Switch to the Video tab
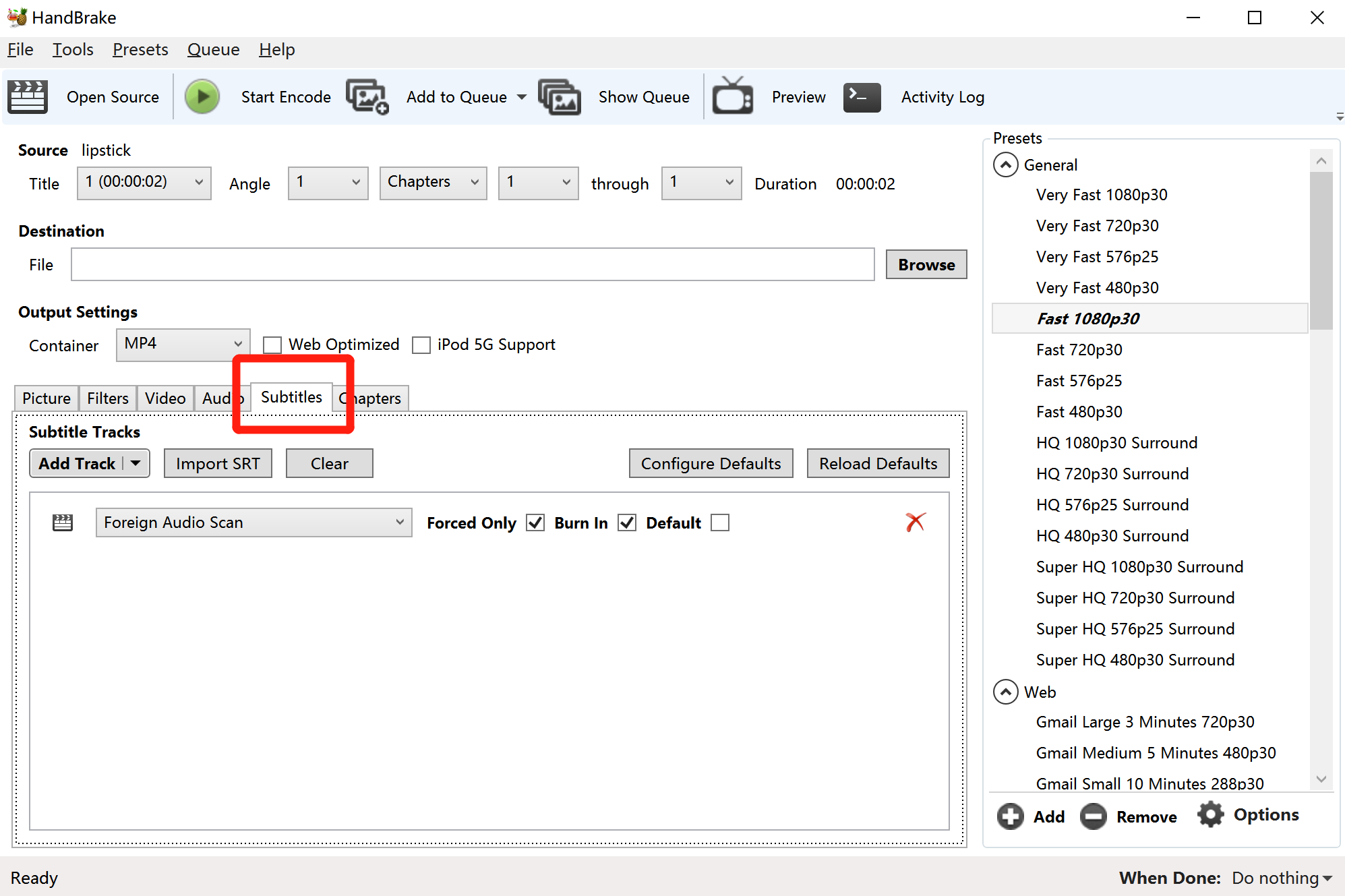 point(165,398)
